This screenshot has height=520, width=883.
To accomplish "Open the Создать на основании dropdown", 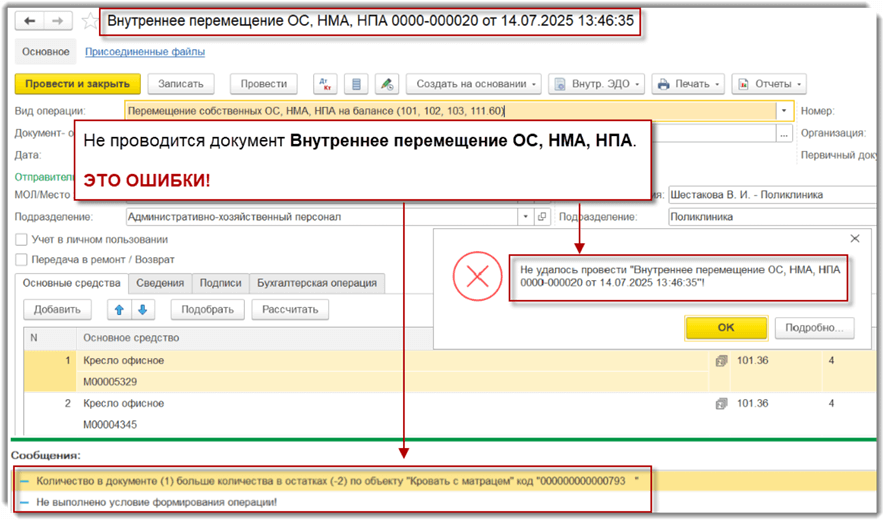I will pos(474,84).
